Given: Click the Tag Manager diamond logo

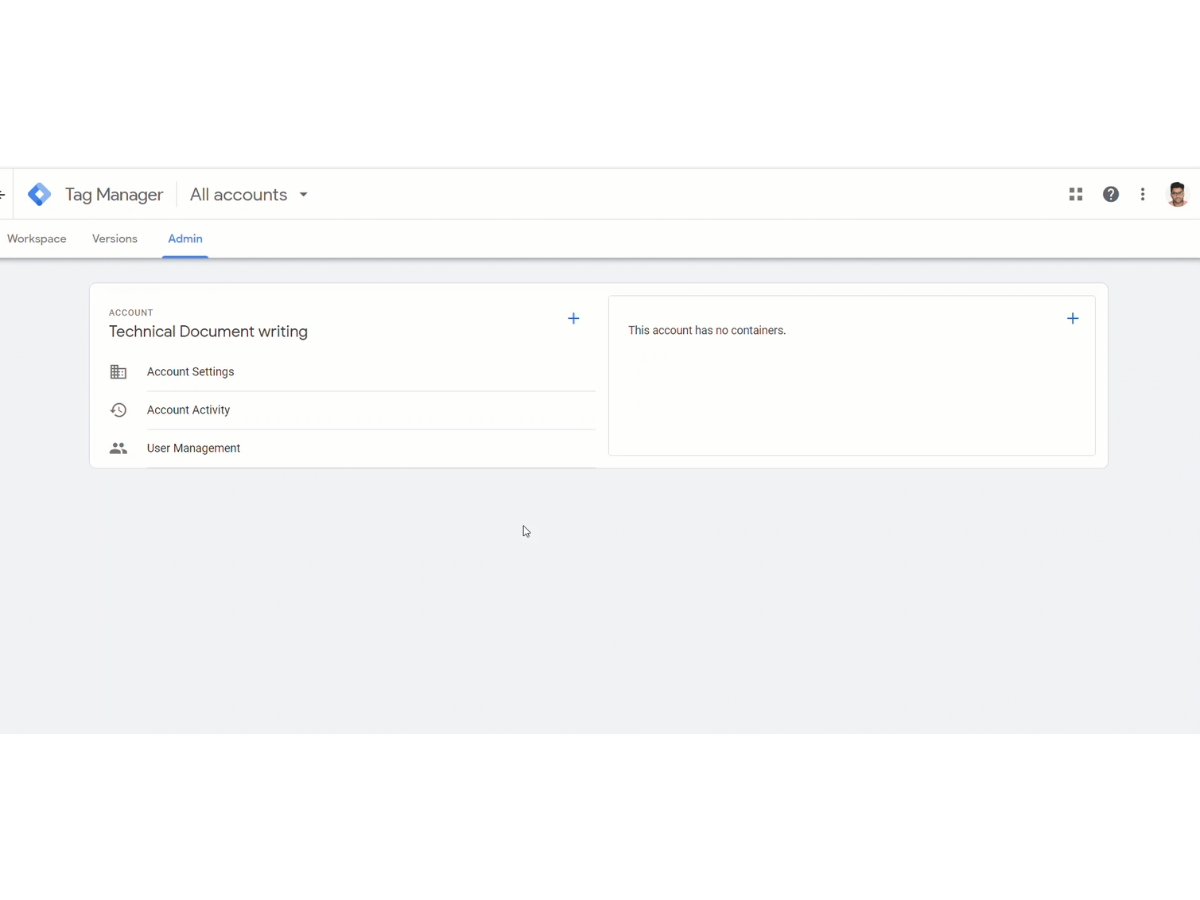Looking at the screenshot, I should [39, 194].
